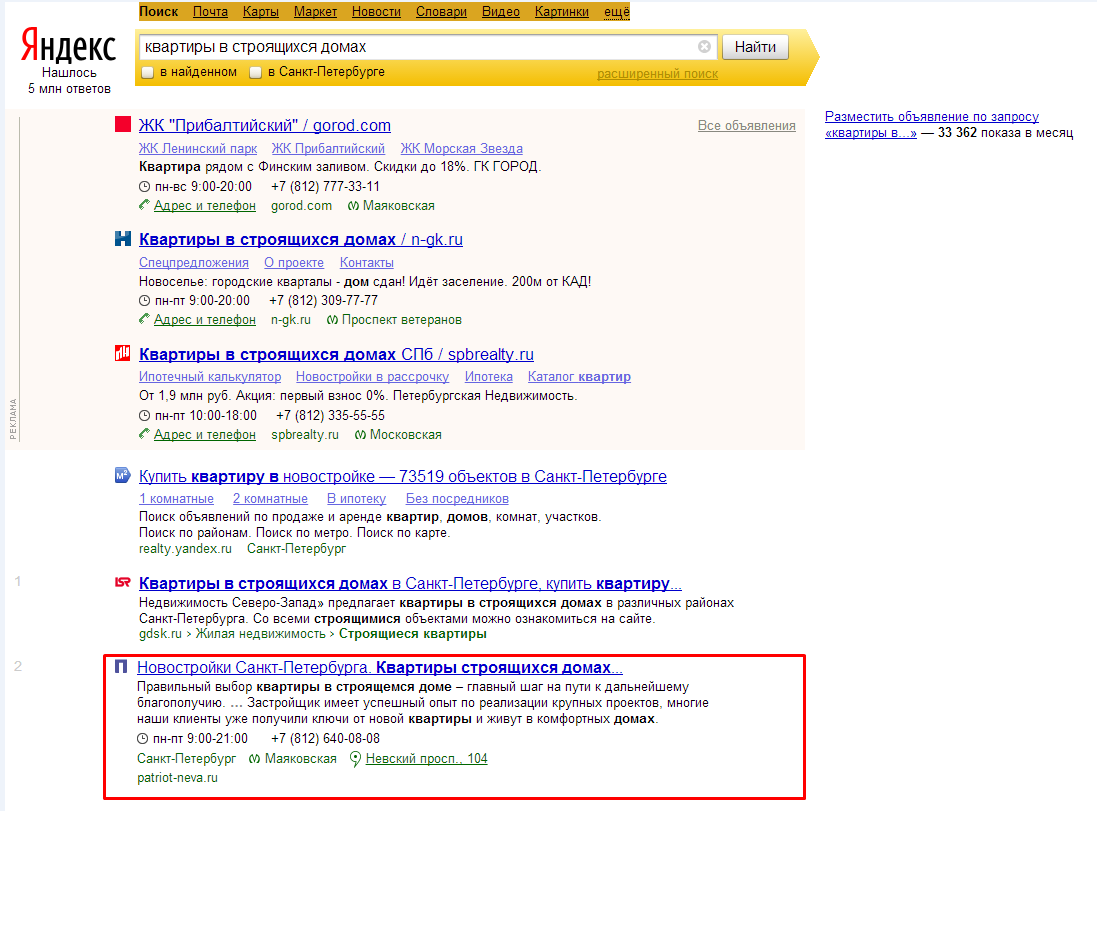Viewport: 1097px width, 927px height.
Task: Open Ипотечный калькулятор sitelink
Action: (210, 377)
